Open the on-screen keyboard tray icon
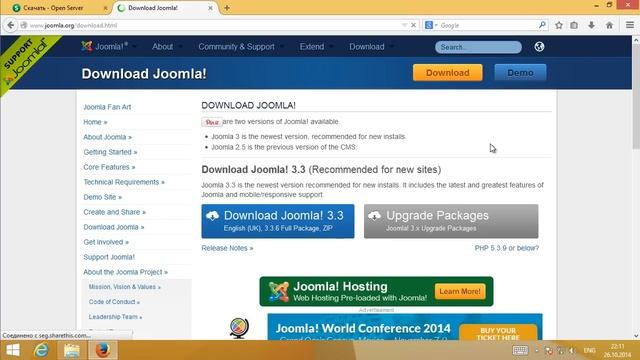 click(x=520, y=350)
